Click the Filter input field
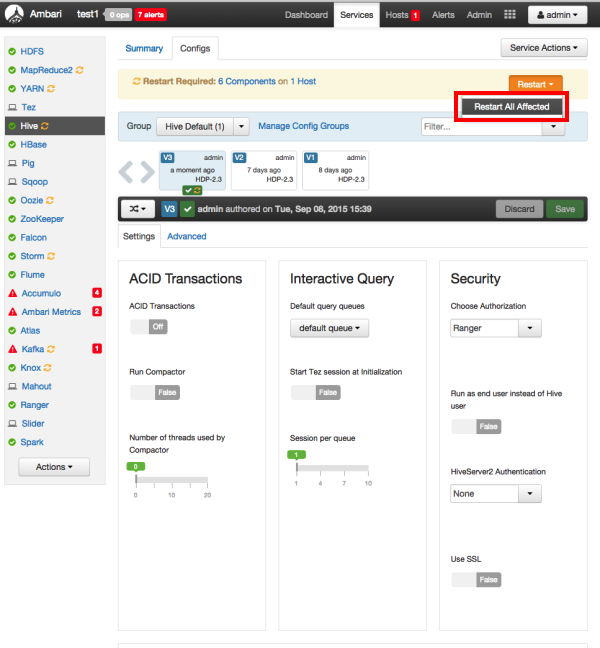Image resolution: width=600 pixels, height=648 pixels. [x=482, y=126]
